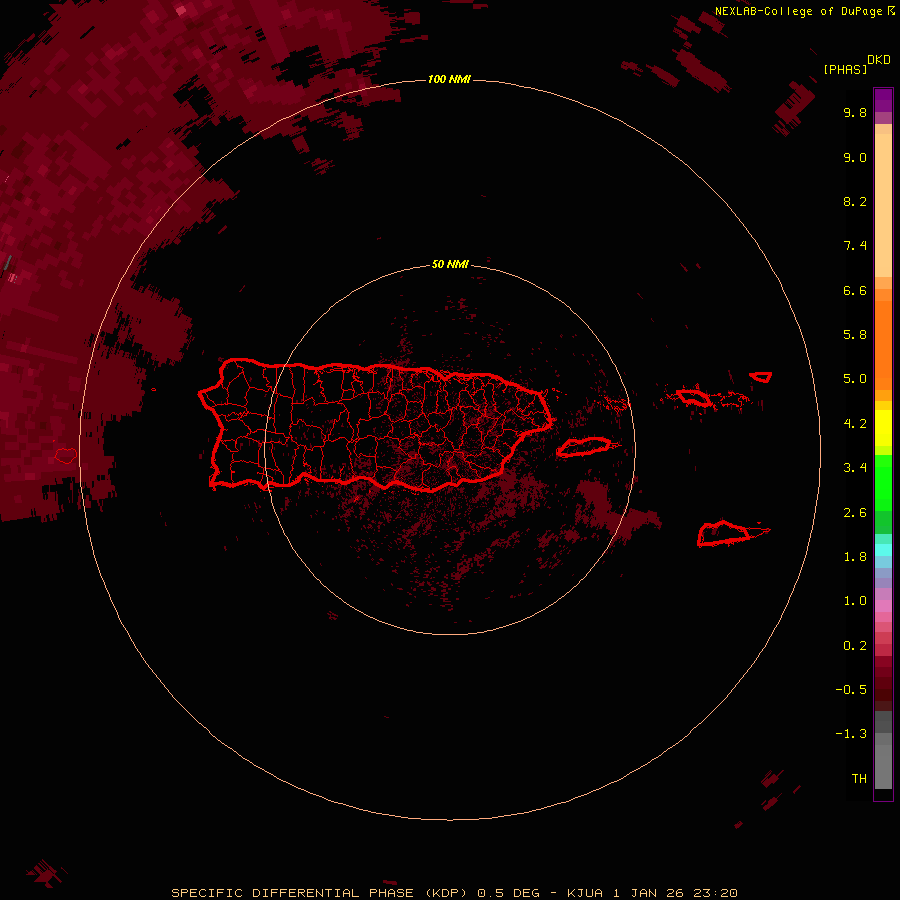Image resolution: width=900 pixels, height=900 pixels.
Task: Select the 5.0 scale value
Action: coord(855,379)
